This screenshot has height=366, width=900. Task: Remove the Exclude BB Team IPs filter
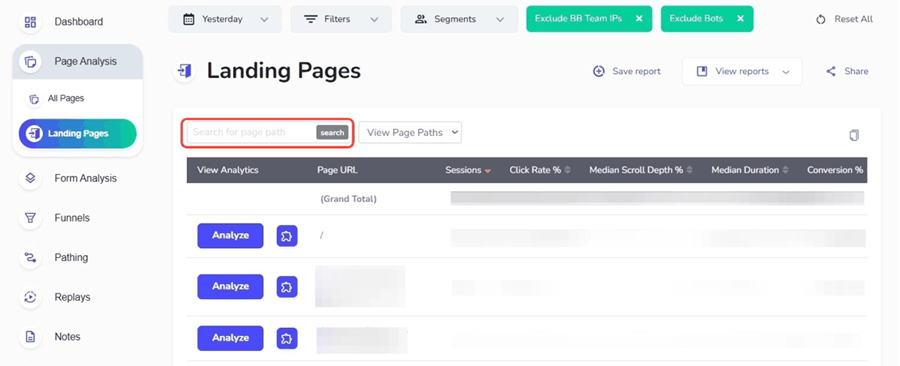click(639, 19)
